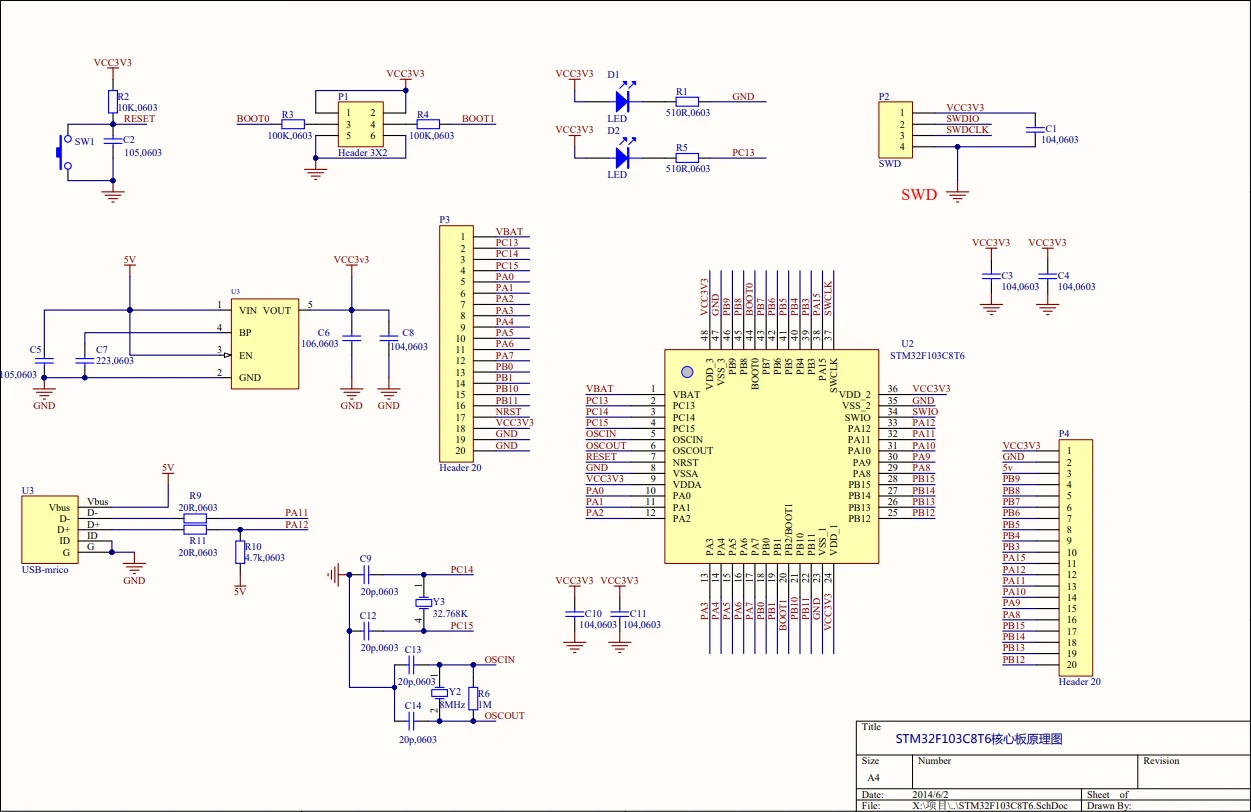
Task: Select the STM32F103C8T6 chip U2
Action: pos(770,455)
